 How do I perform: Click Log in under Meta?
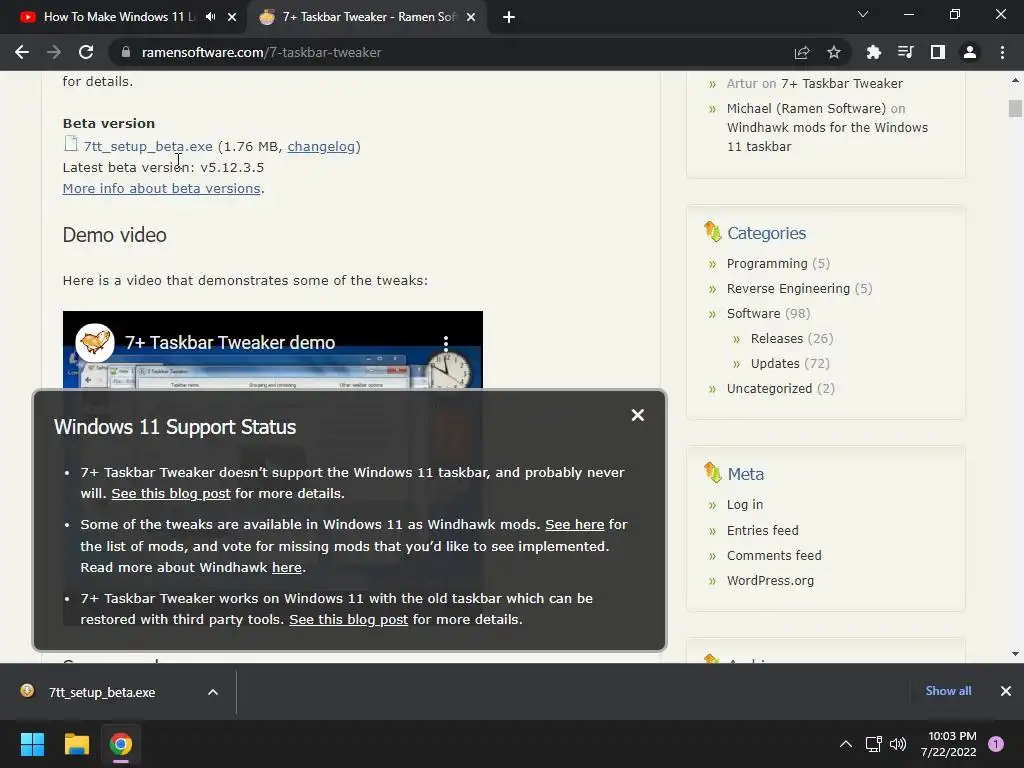[744, 504]
